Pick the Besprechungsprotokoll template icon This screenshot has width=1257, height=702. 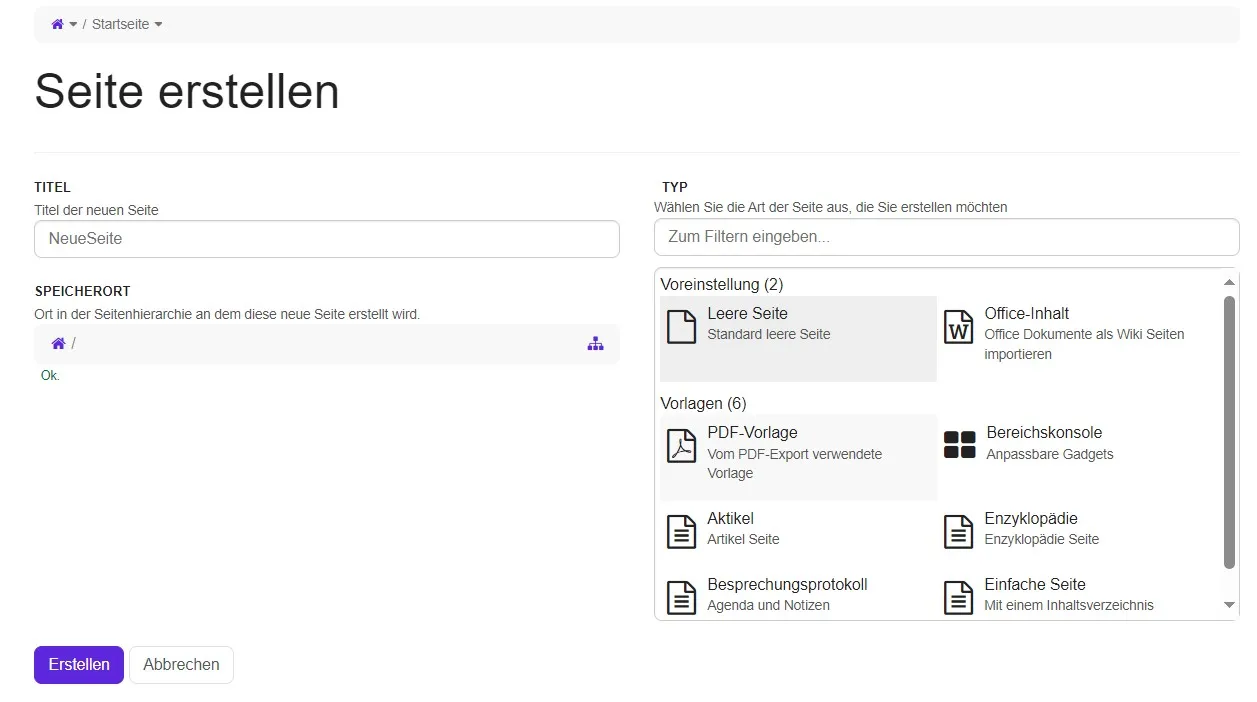[681, 597]
